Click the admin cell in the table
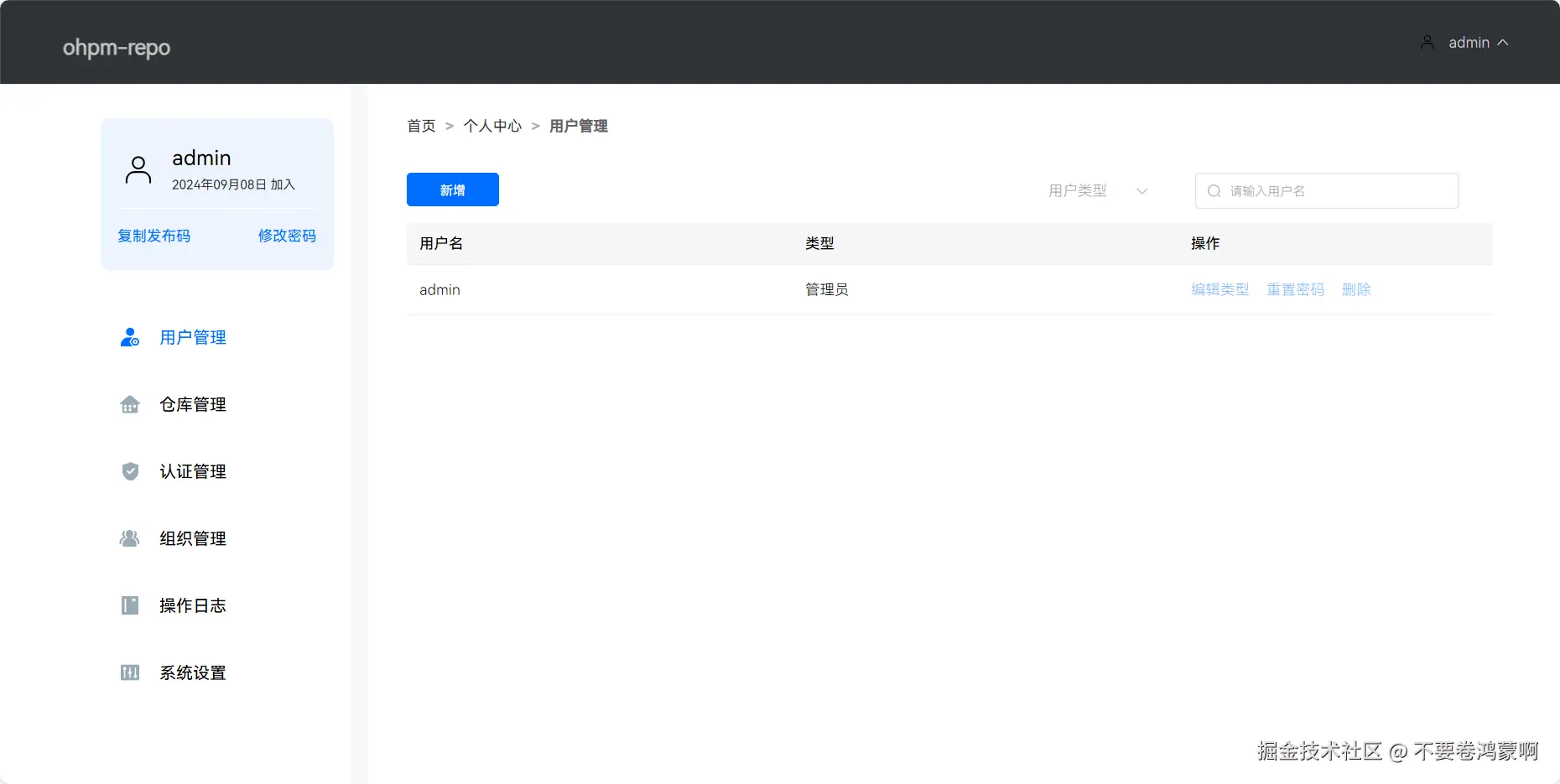The height and width of the screenshot is (784, 1560). click(x=439, y=289)
